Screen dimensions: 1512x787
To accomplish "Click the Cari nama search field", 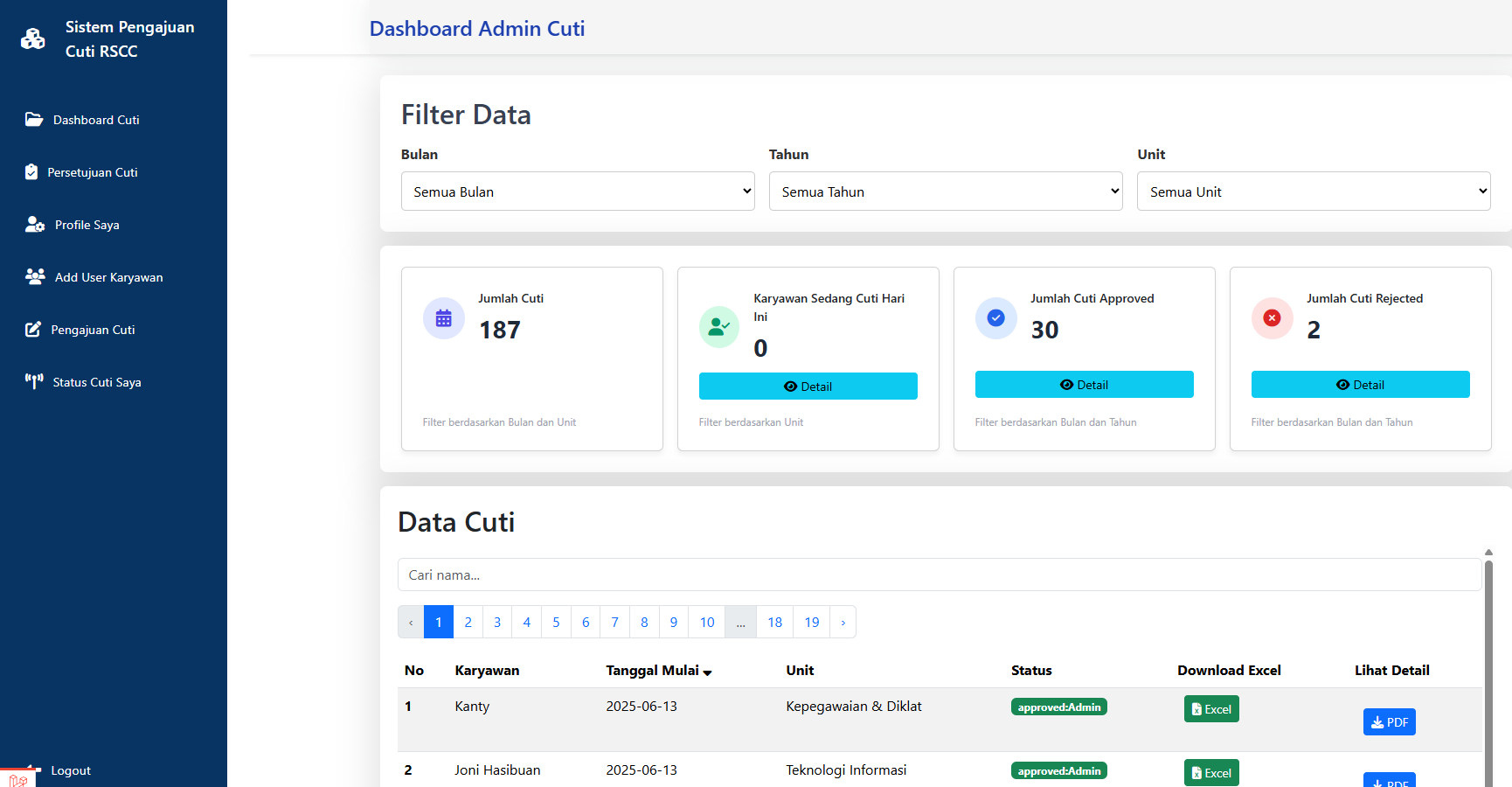I will point(939,575).
